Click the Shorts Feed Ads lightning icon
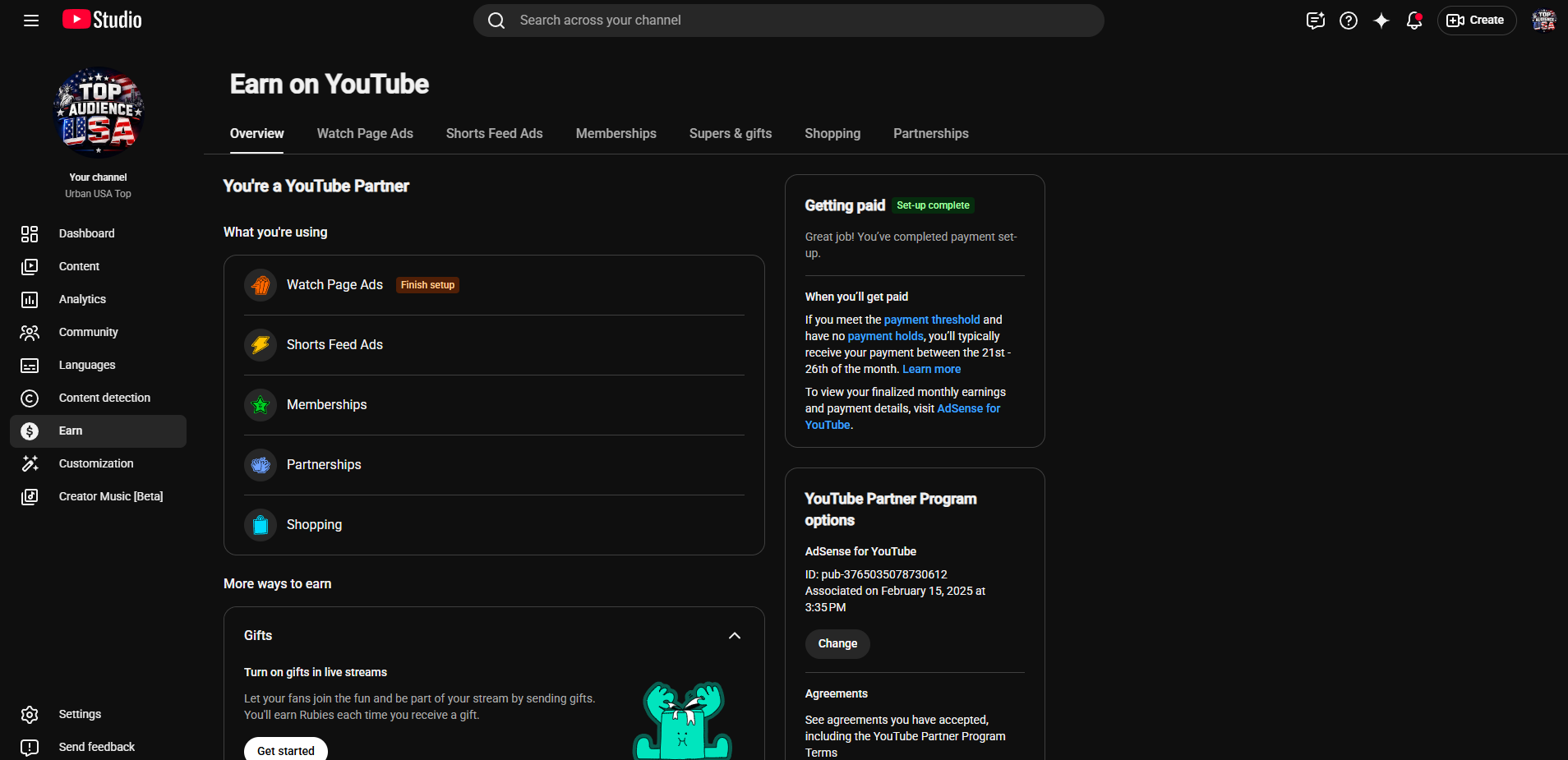Viewport: 1568px width, 760px height. tap(261, 345)
